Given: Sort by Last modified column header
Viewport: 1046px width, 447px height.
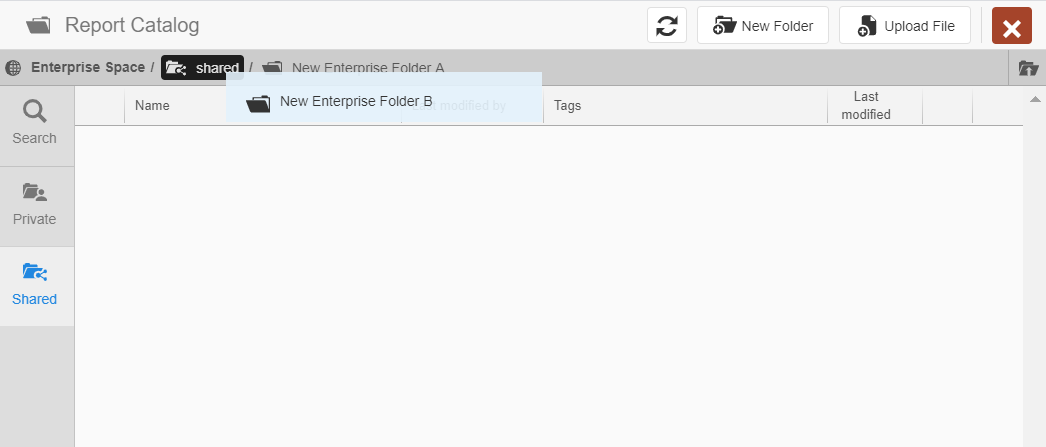Looking at the screenshot, I should (x=866, y=105).
